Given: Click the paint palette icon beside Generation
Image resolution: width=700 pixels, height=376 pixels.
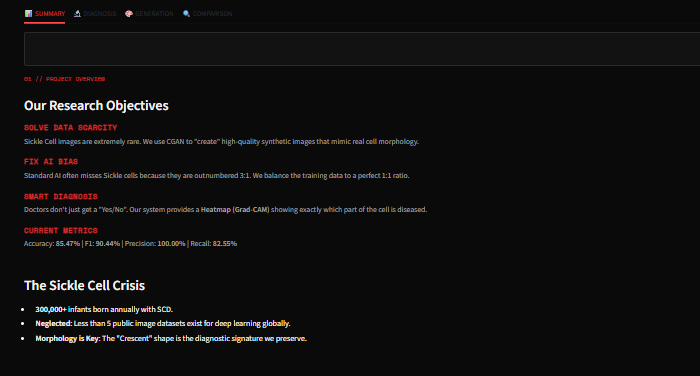Looking at the screenshot, I should (x=129, y=13).
